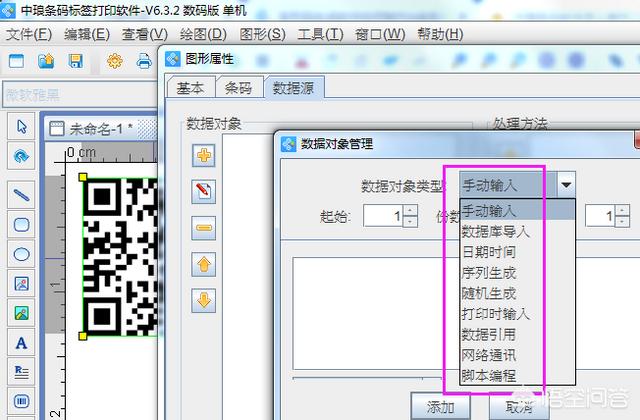Choose 随机生成 from dropdown list
Screen dimensions: 640x420
pyautogui.click(x=518, y=293)
